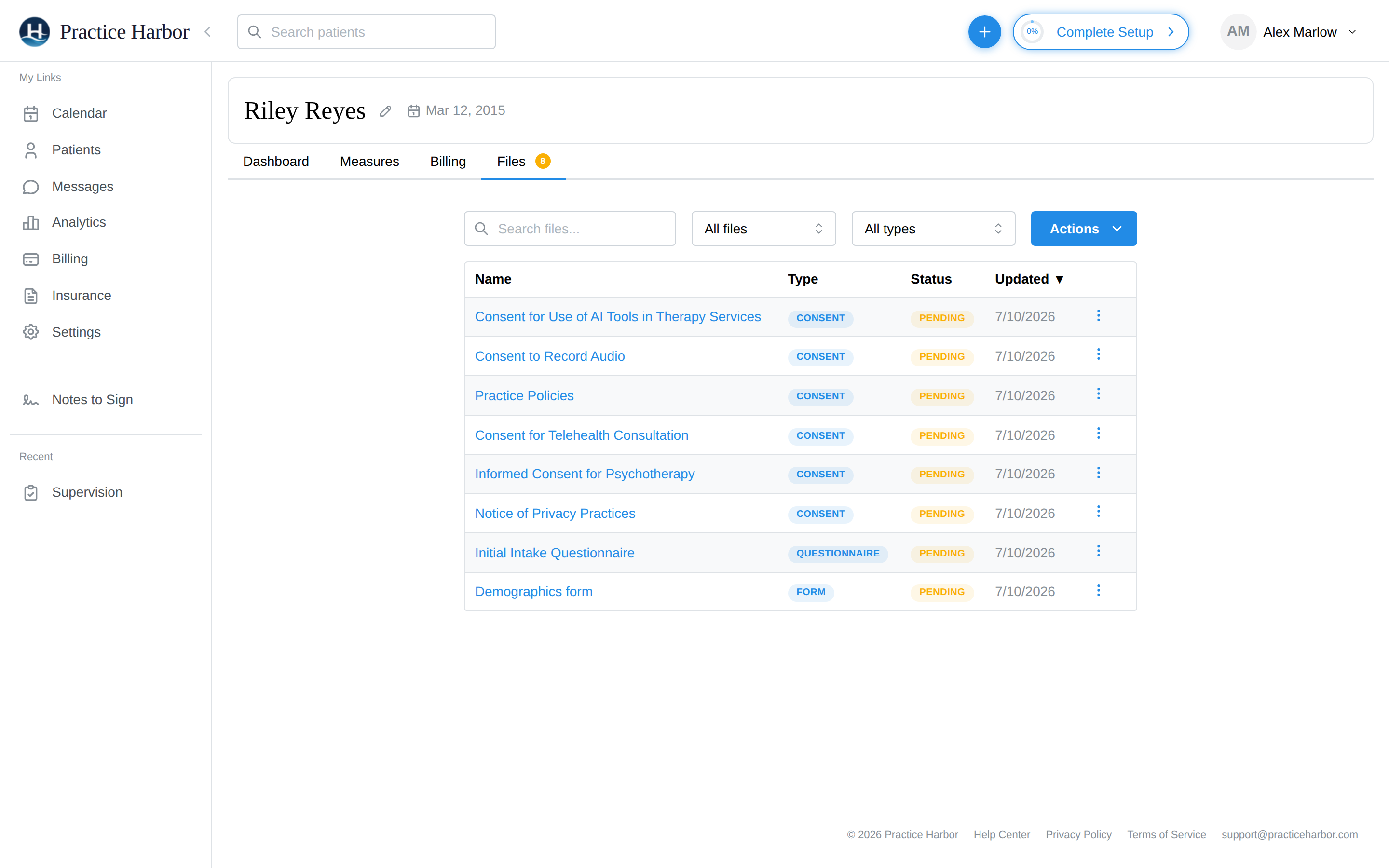Click the Calendar icon in sidebar

(x=31, y=114)
